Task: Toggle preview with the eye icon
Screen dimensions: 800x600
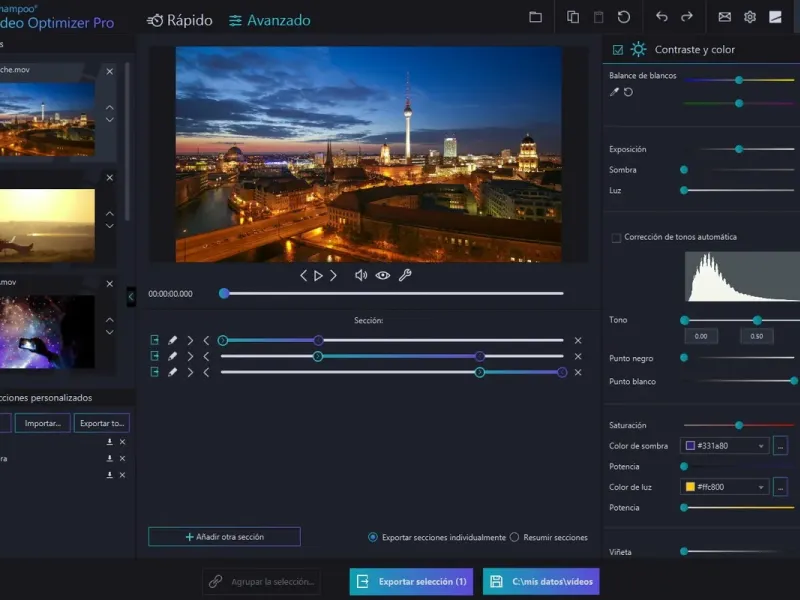Action: [383, 275]
